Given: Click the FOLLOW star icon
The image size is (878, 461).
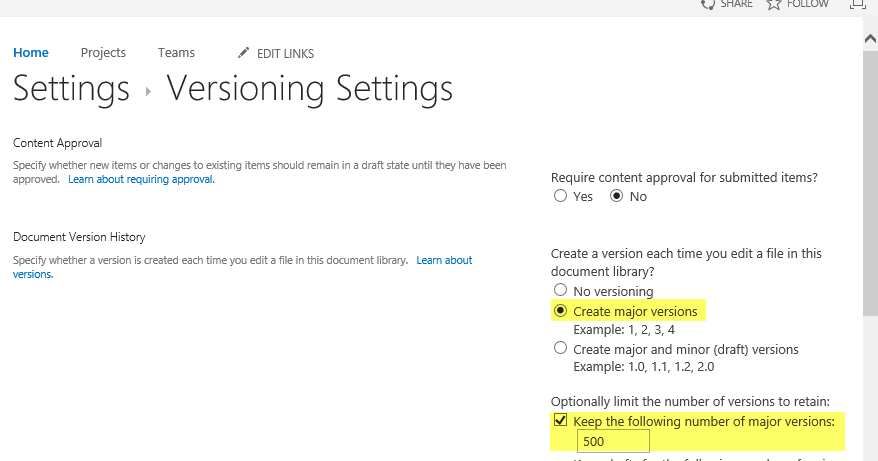Looking at the screenshot, I should pyautogui.click(x=773, y=4).
